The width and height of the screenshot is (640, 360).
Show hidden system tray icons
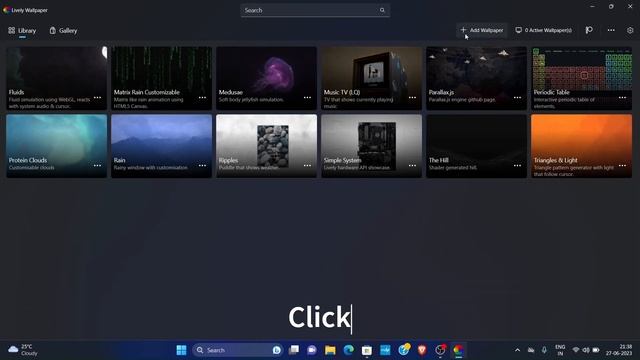[517, 350]
